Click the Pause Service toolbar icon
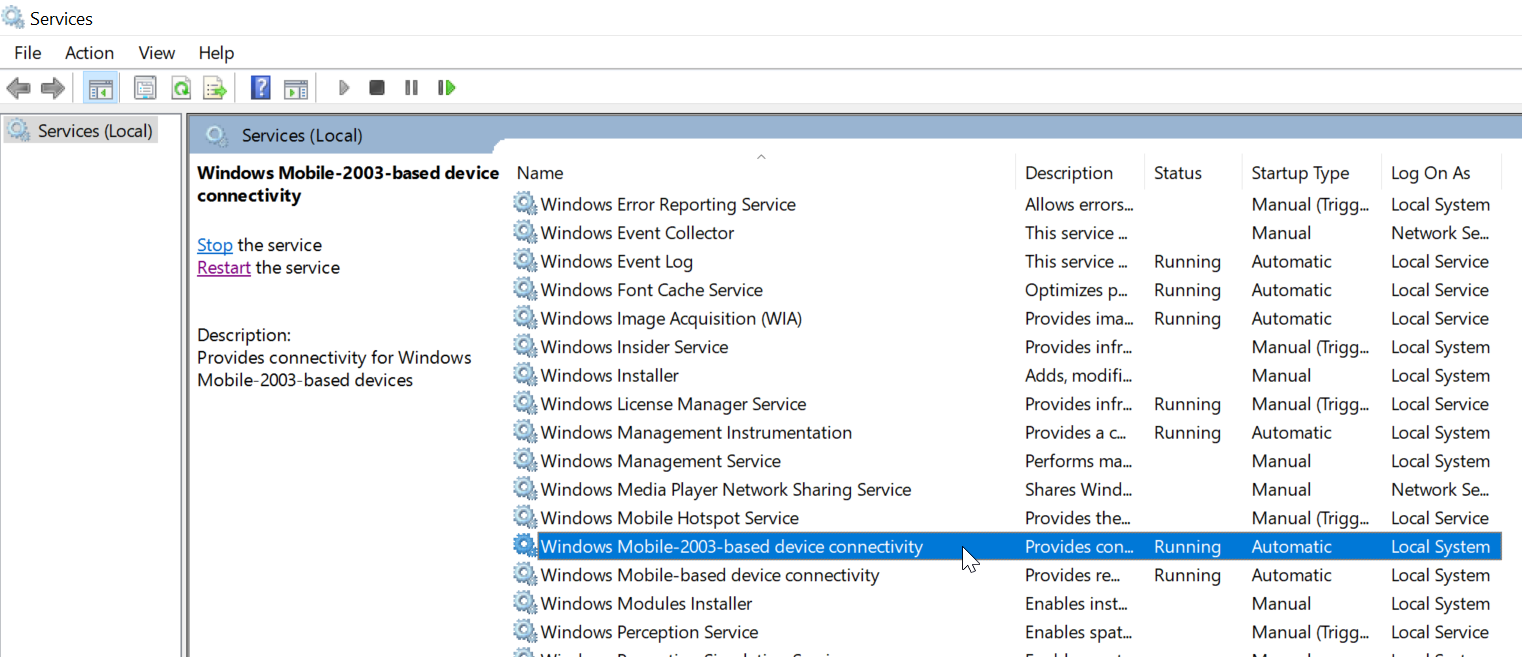 coord(411,88)
